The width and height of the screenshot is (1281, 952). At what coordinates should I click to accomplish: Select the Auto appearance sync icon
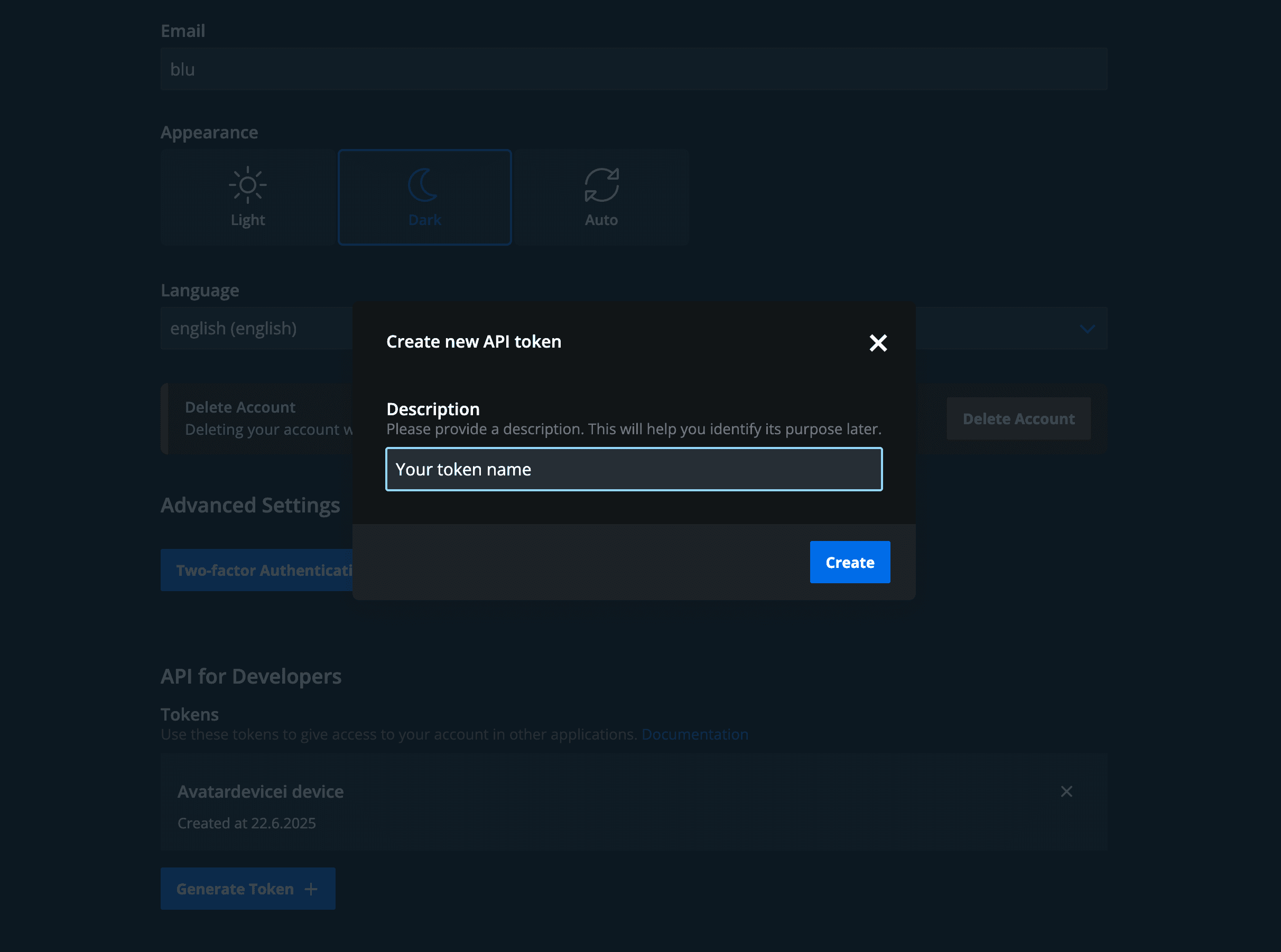pos(601,185)
